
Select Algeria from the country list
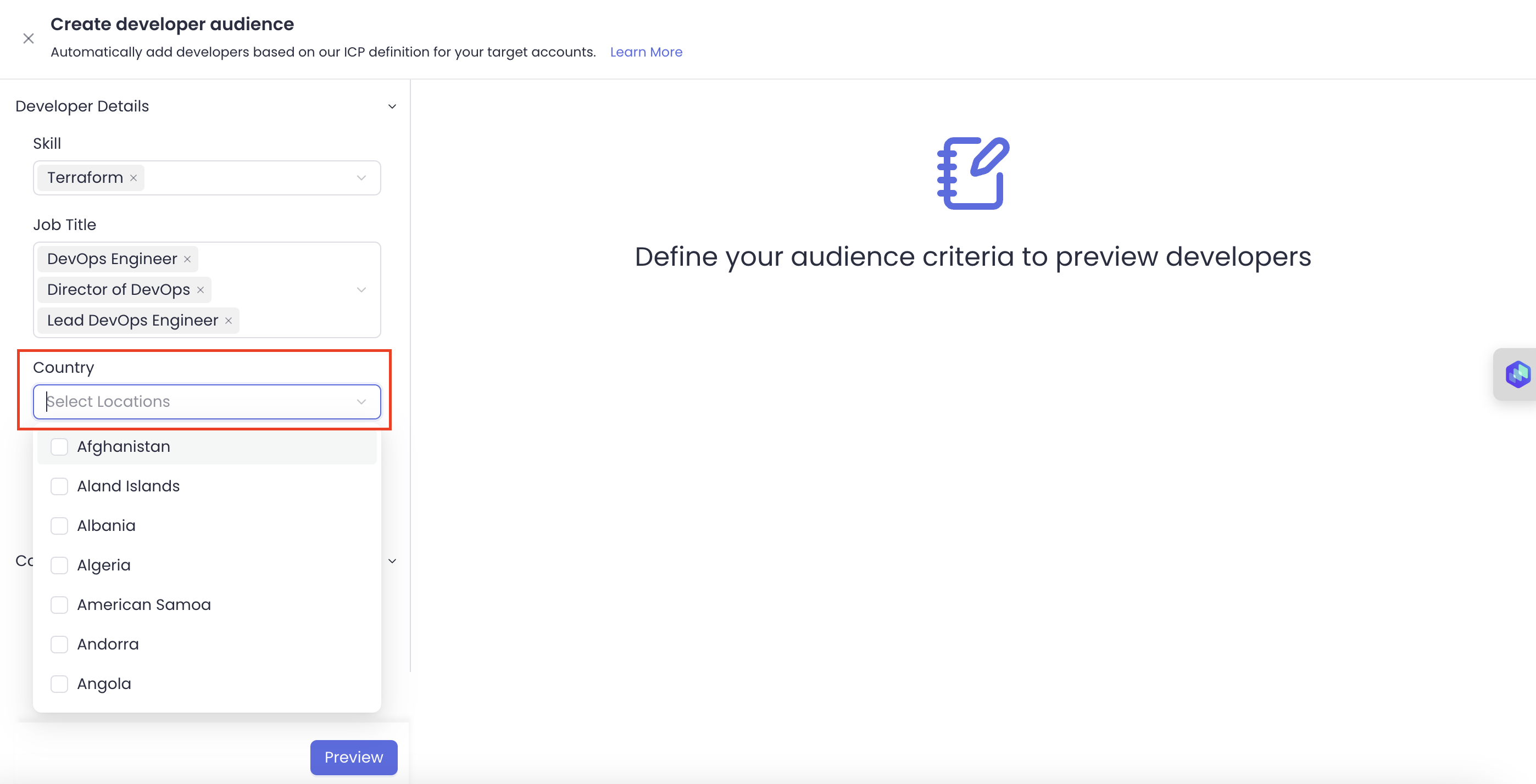click(x=104, y=565)
